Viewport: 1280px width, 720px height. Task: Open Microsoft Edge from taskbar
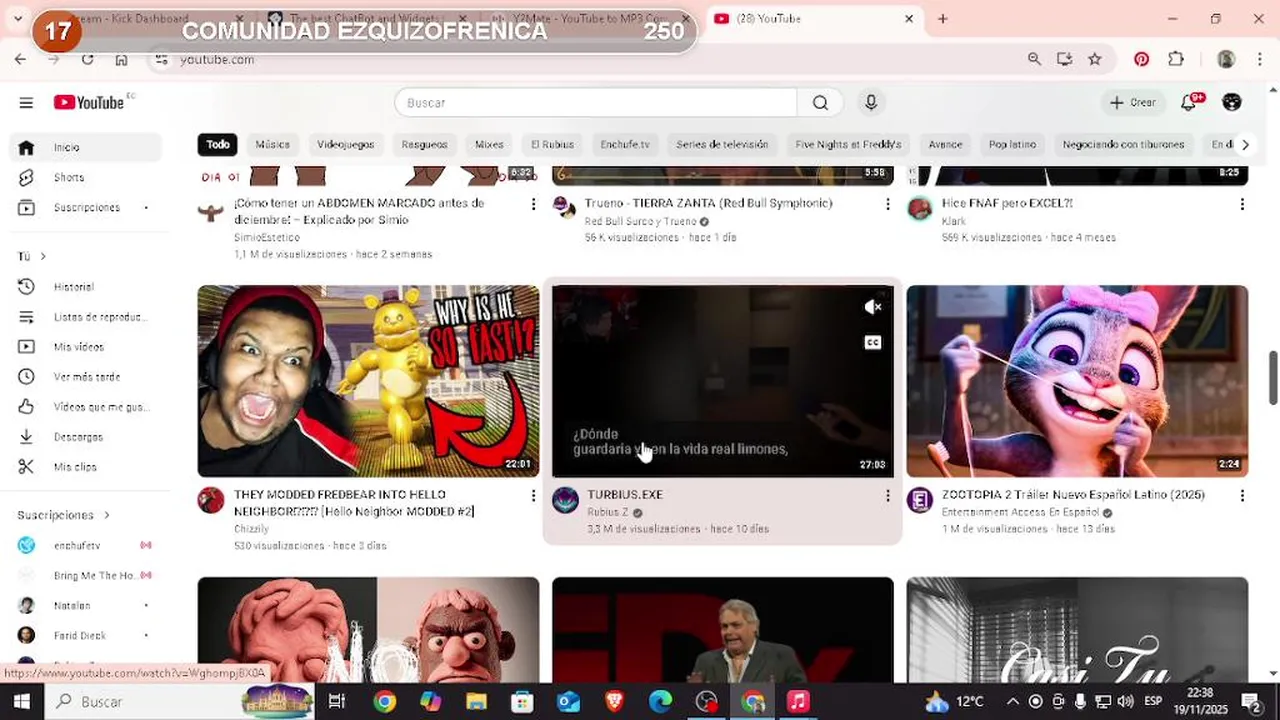tap(660, 701)
